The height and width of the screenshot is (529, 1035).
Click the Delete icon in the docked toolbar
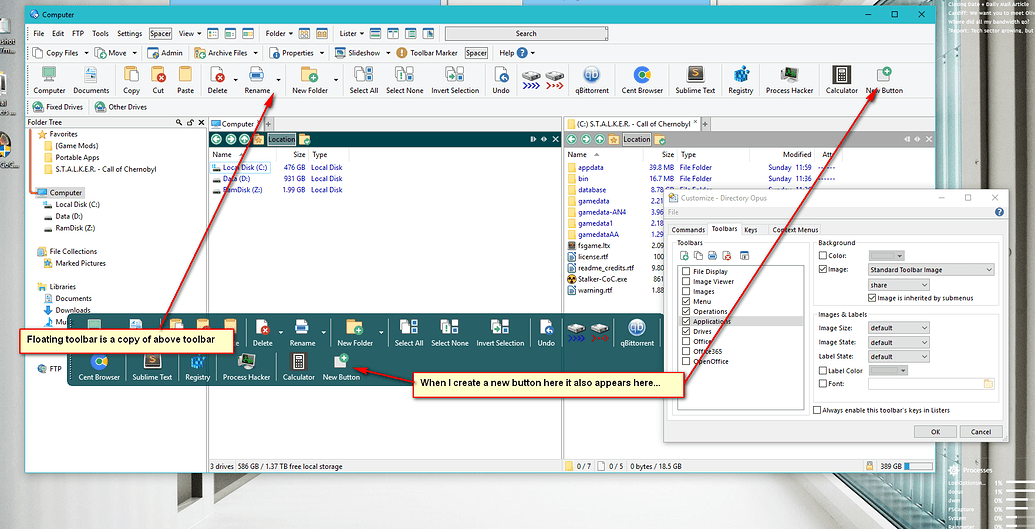(218, 75)
